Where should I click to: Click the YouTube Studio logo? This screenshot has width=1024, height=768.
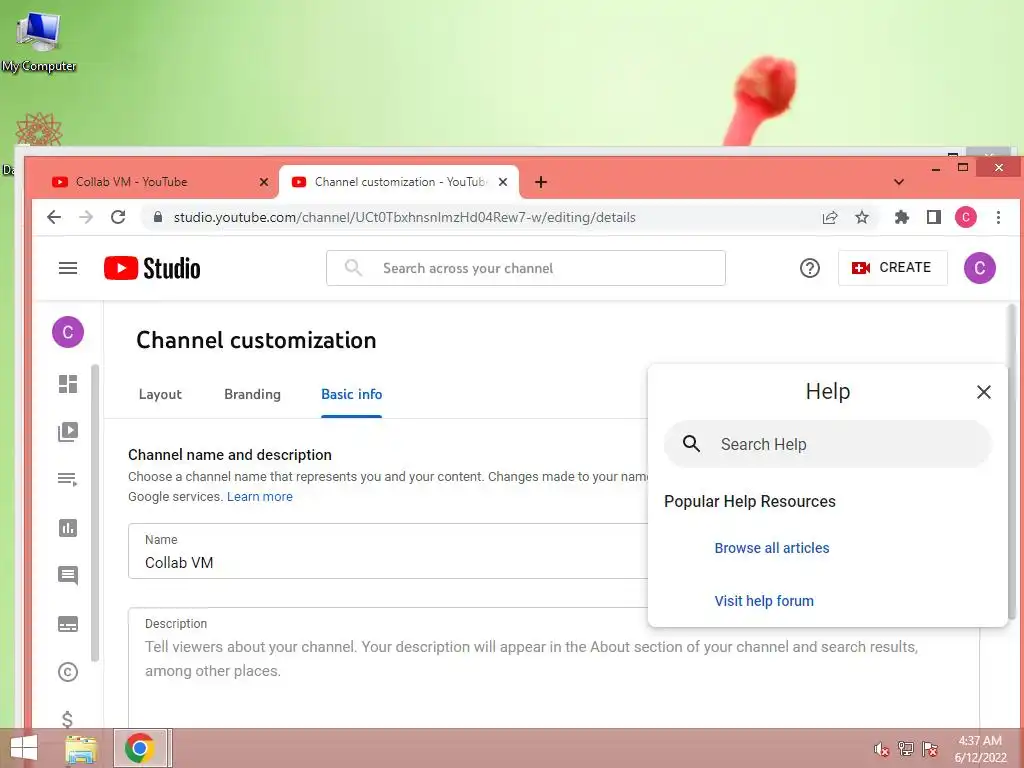(x=152, y=268)
